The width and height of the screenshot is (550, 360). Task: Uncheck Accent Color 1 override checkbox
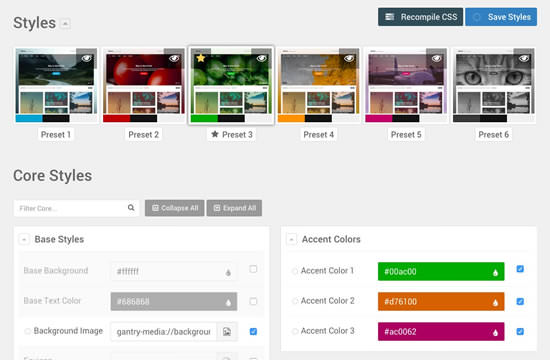(x=520, y=269)
